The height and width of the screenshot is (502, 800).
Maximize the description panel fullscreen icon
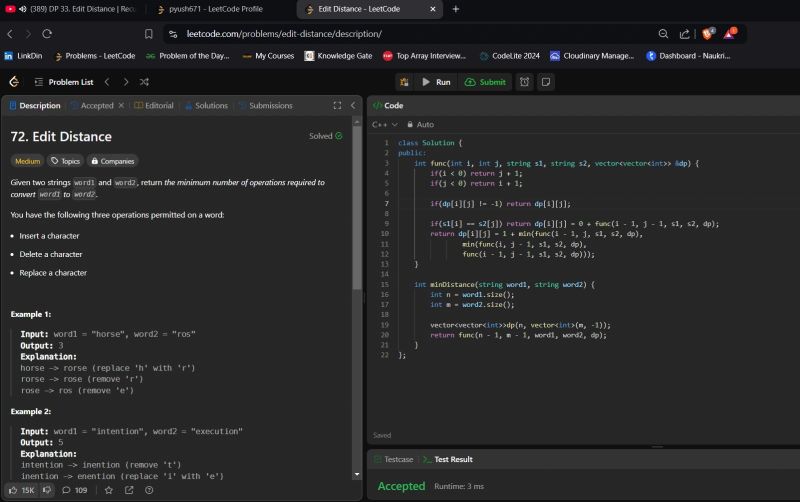[337, 106]
